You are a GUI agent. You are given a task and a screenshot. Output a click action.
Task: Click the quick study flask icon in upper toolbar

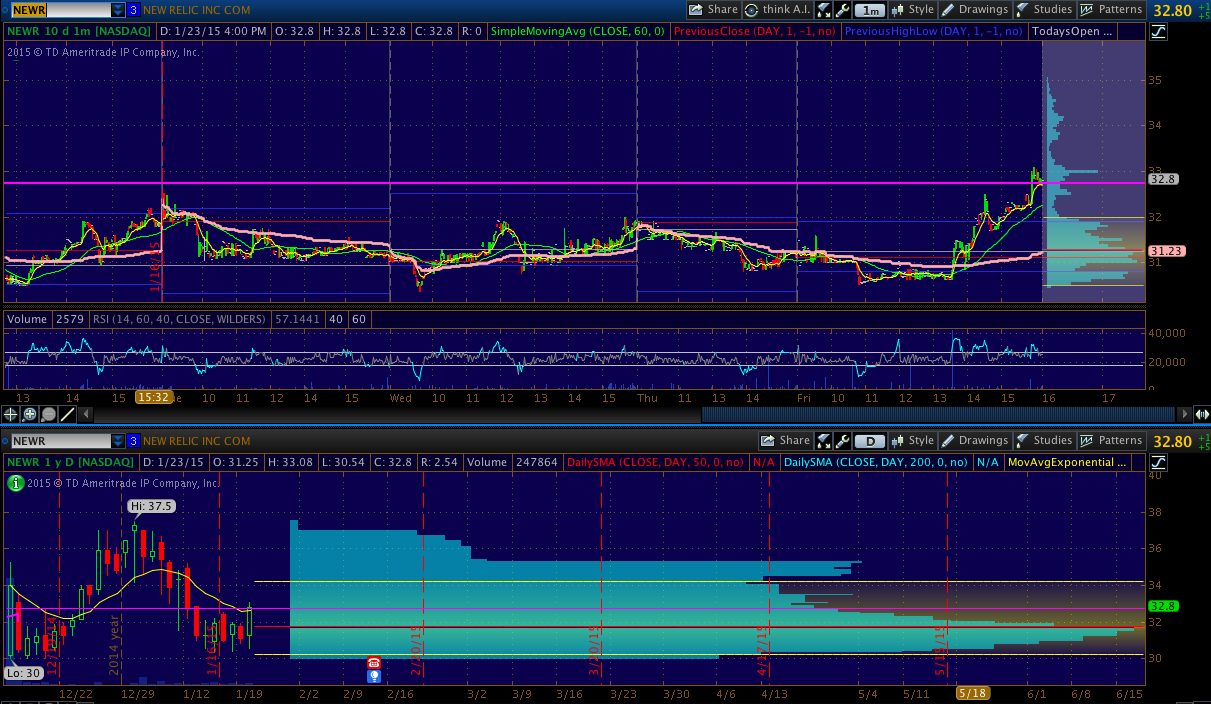tap(823, 10)
